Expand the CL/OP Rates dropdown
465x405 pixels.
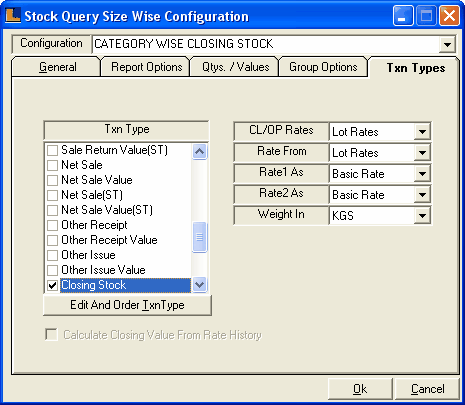tap(422, 132)
